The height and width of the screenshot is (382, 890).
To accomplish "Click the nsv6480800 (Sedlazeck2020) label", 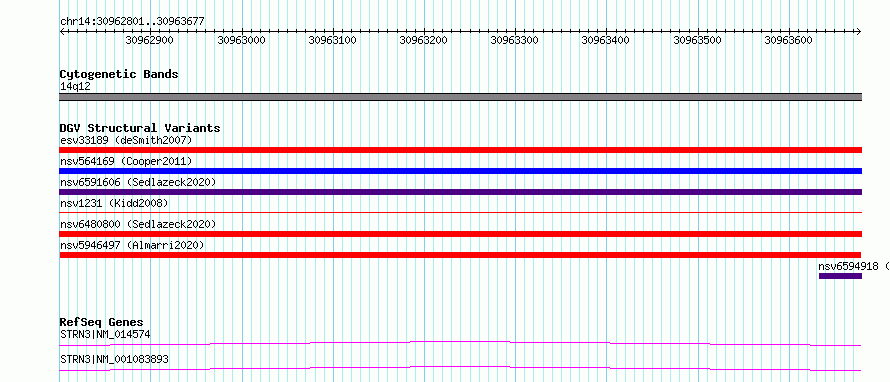I will 138,224.
